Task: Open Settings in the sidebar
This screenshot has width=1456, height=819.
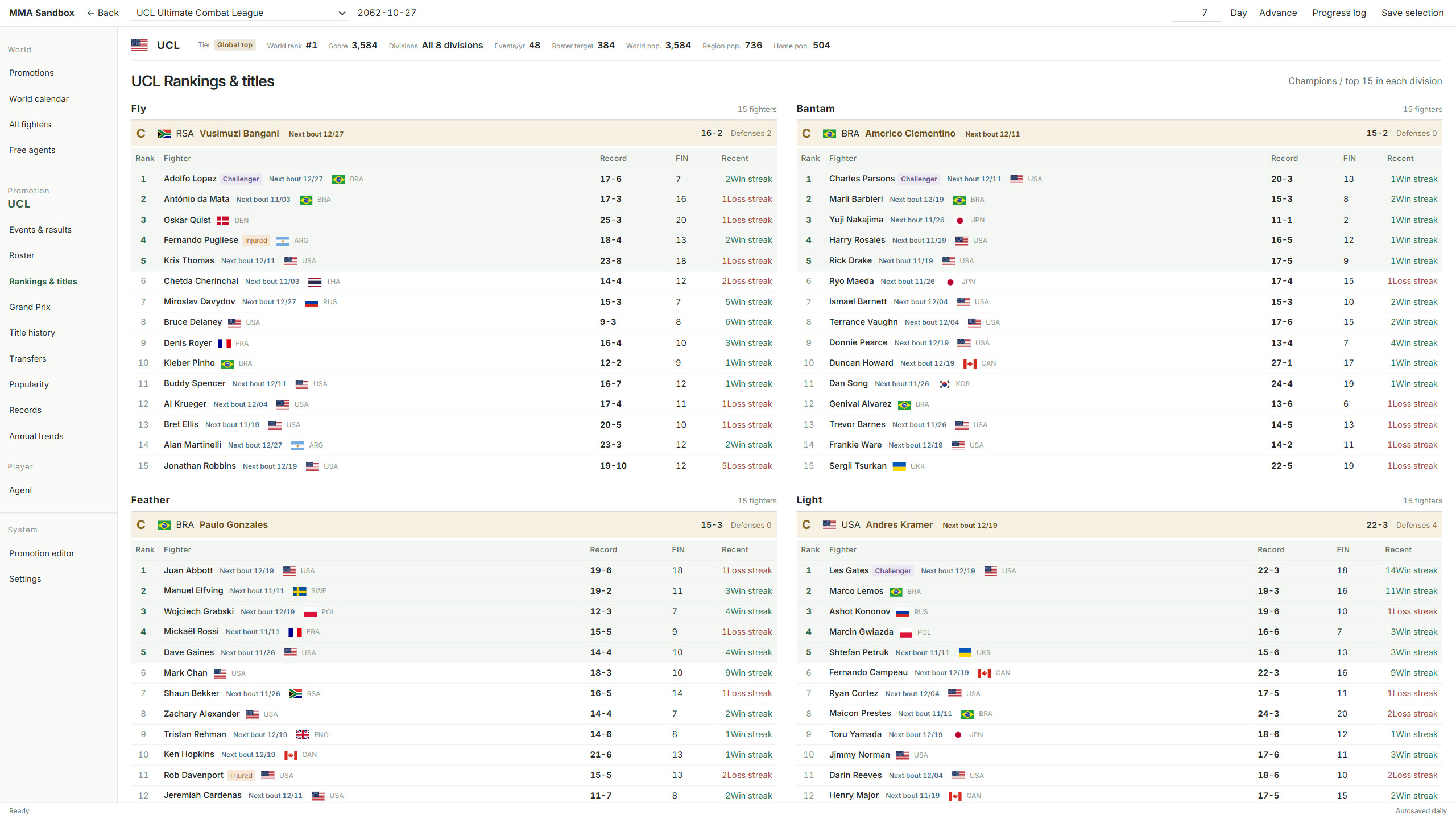Action: pyautogui.click(x=25, y=579)
